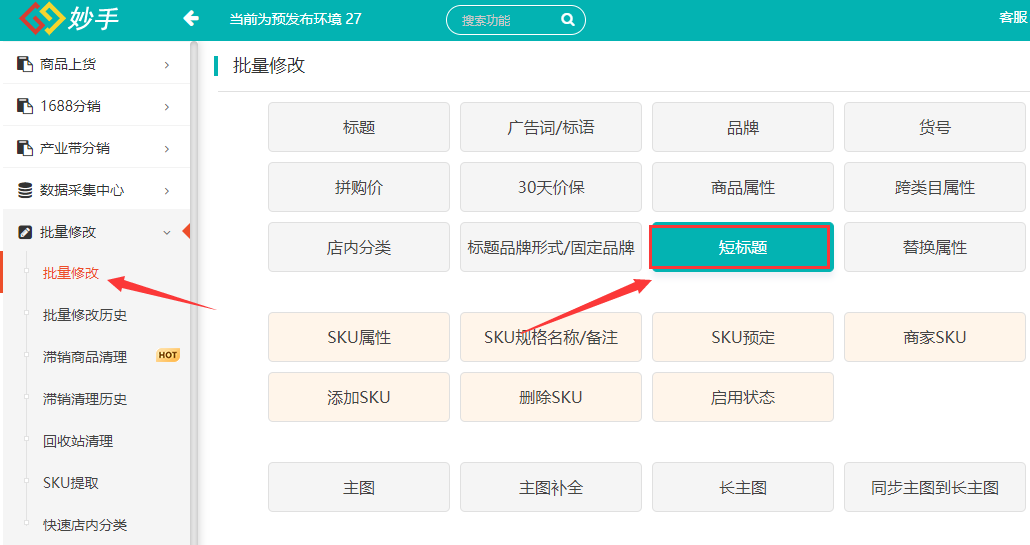This screenshot has height=545, width=1030.
Task: Click the 妙手 logo icon
Action: coord(42,19)
